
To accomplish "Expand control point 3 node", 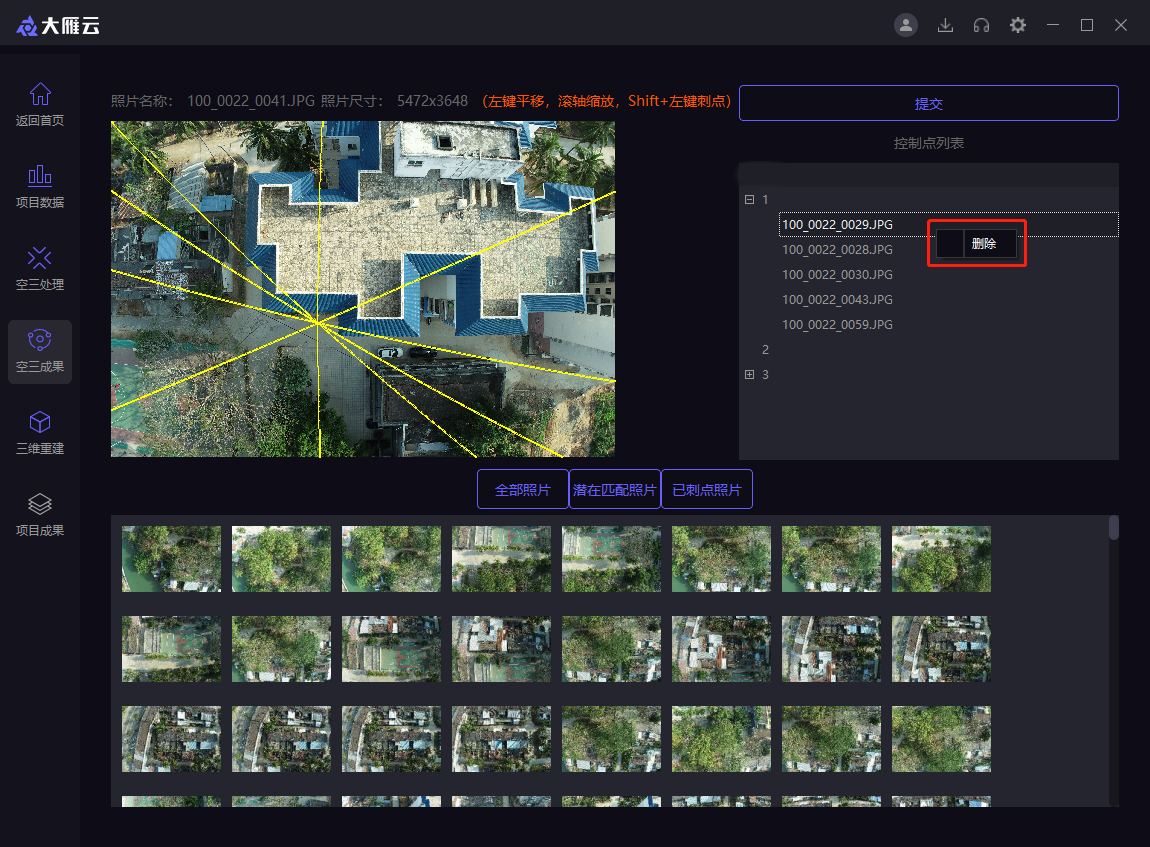I will 750,374.
